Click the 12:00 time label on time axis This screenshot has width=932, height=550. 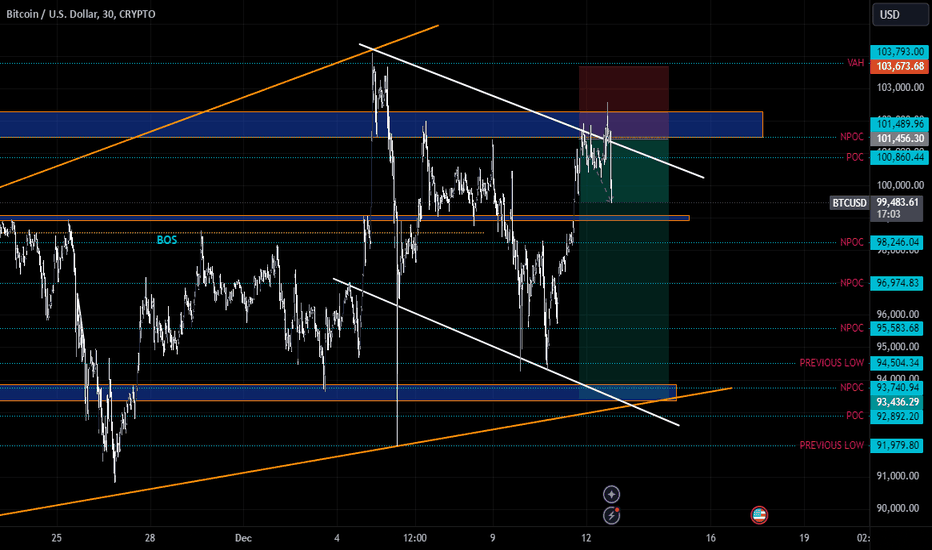(415, 538)
